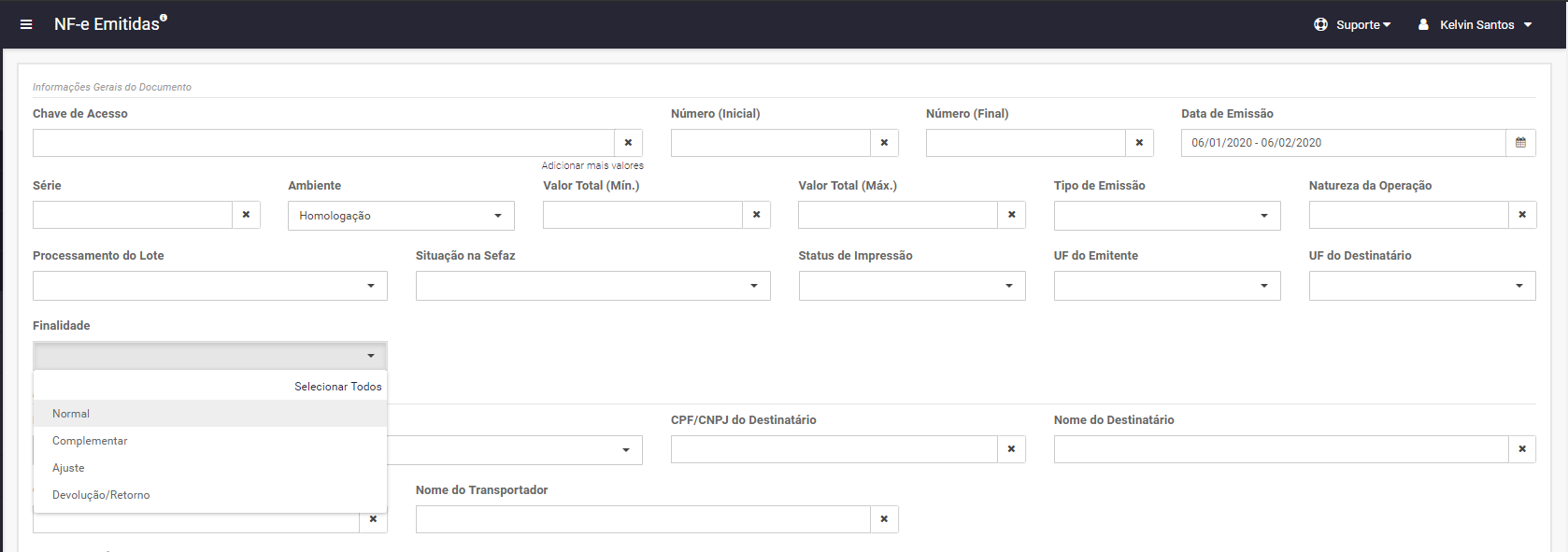The height and width of the screenshot is (552, 1568).
Task: Click the Selecionar Todos link
Action: [337, 387]
